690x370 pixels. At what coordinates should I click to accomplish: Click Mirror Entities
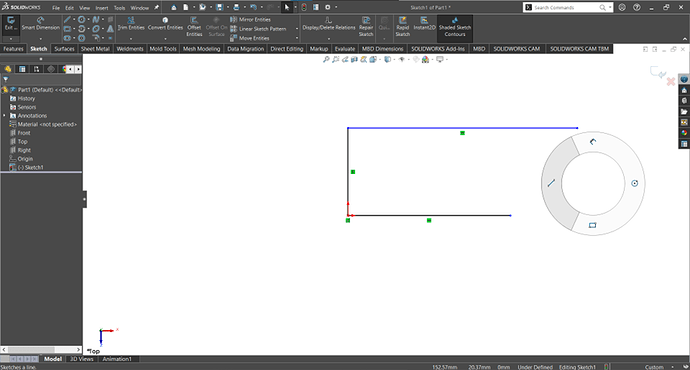click(x=250, y=19)
